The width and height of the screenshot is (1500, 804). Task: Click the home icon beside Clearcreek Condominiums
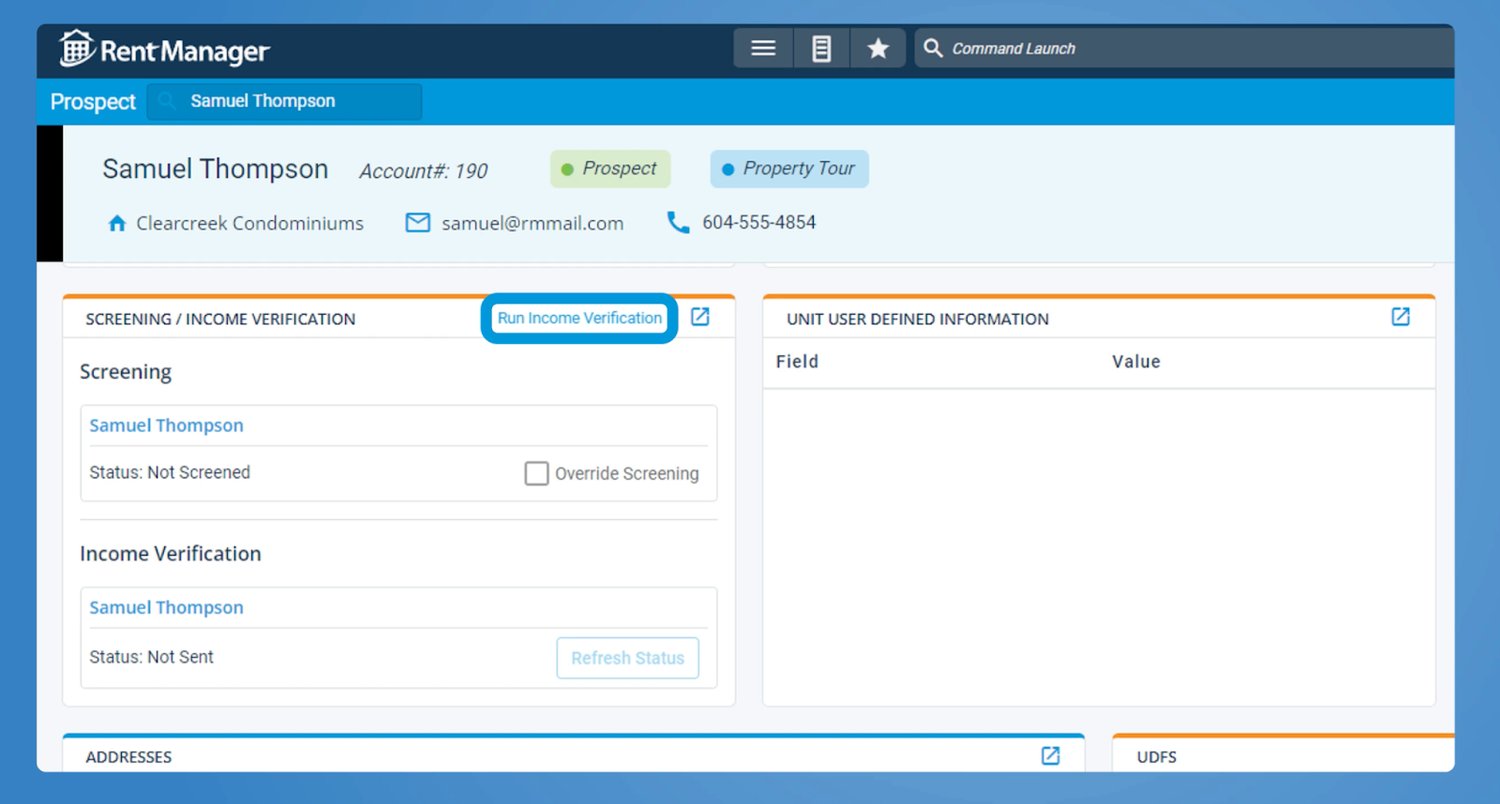116,223
